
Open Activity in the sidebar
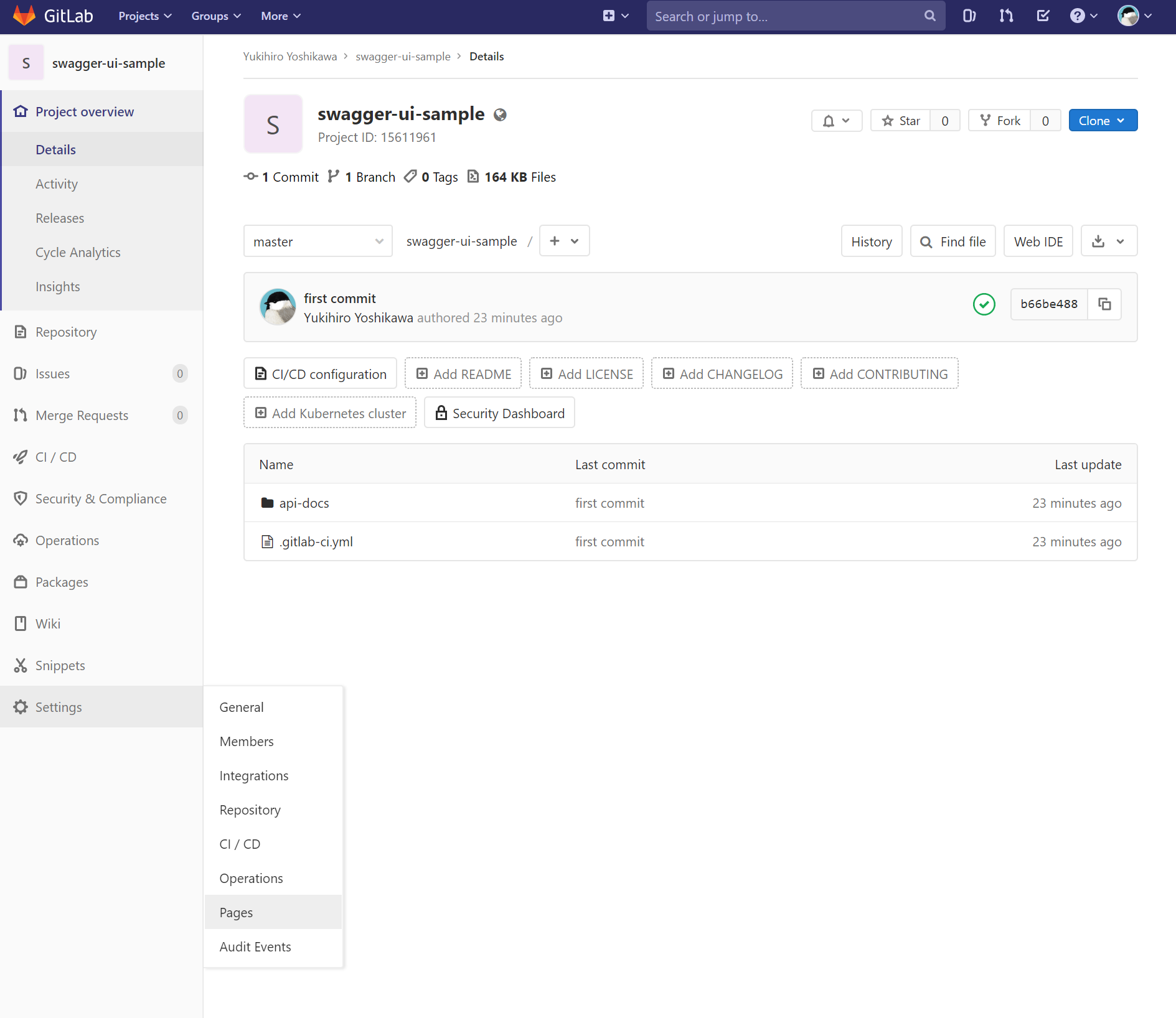click(57, 184)
